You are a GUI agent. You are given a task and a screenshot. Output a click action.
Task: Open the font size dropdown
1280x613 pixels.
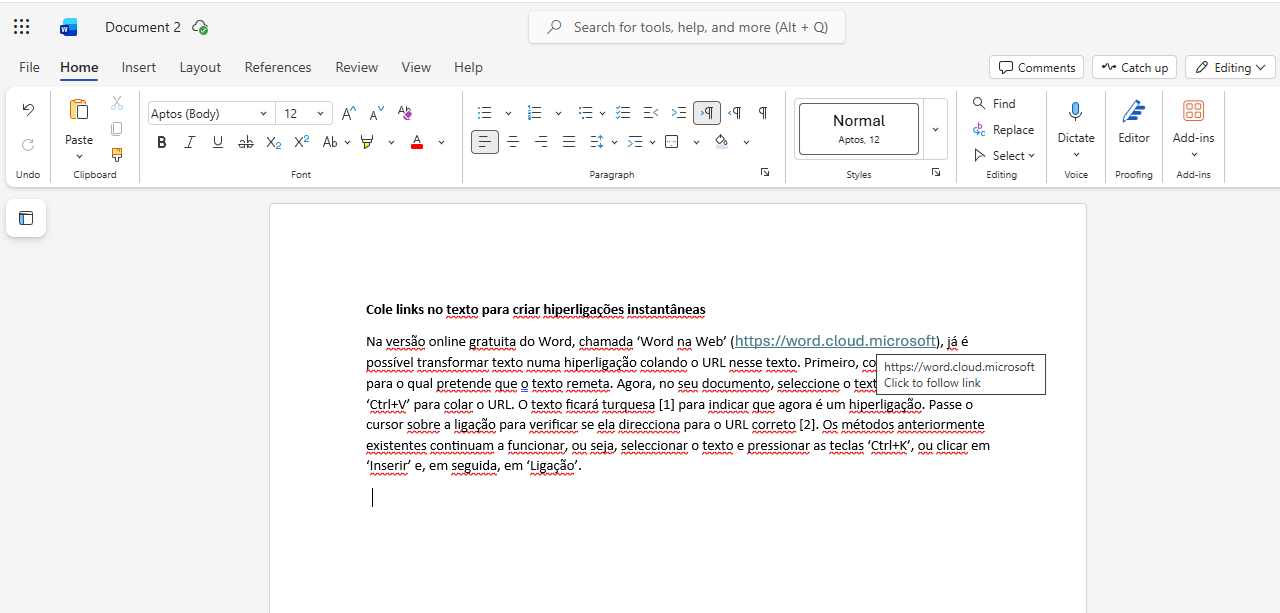click(320, 114)
